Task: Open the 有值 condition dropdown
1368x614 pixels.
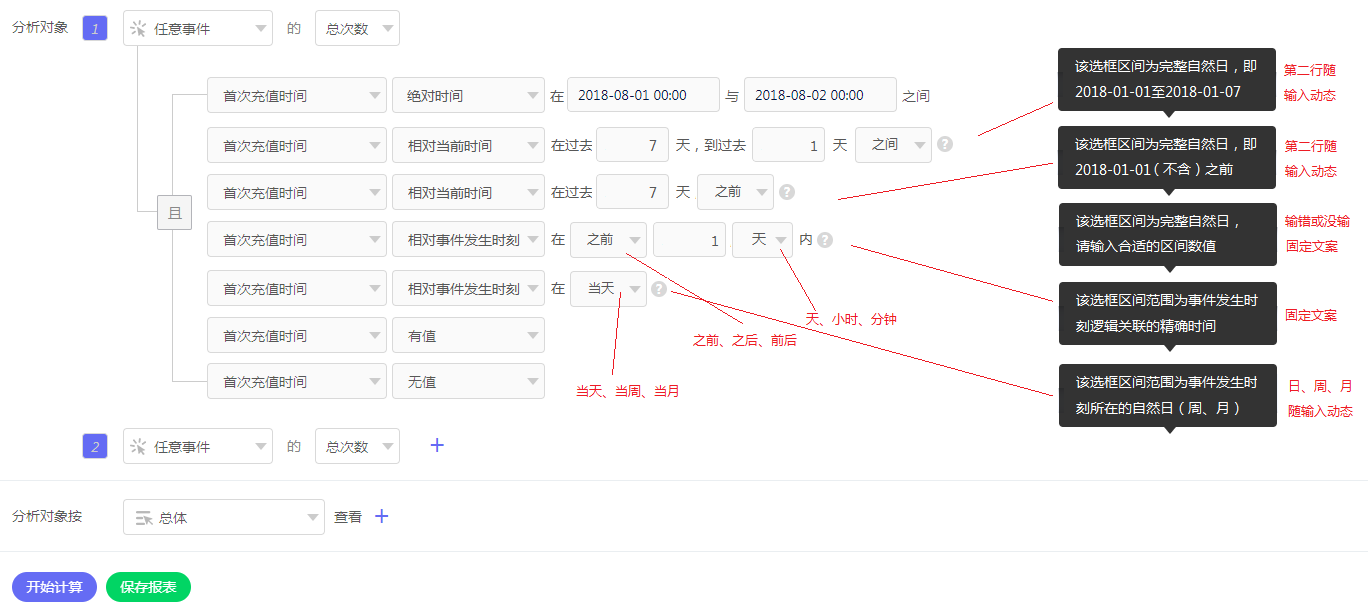Action: click(x=468, y=336)
